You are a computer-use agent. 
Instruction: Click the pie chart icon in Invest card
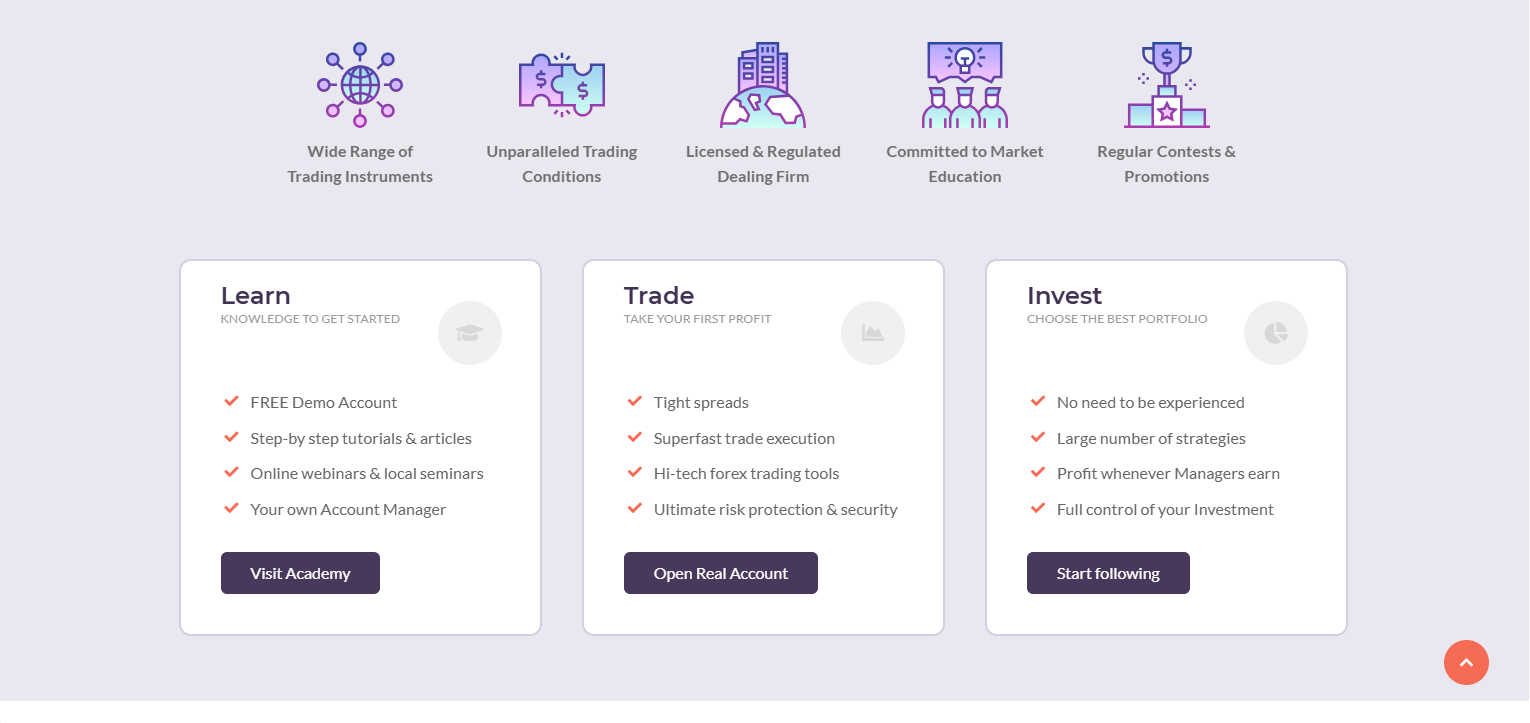tap(1276, 333)
